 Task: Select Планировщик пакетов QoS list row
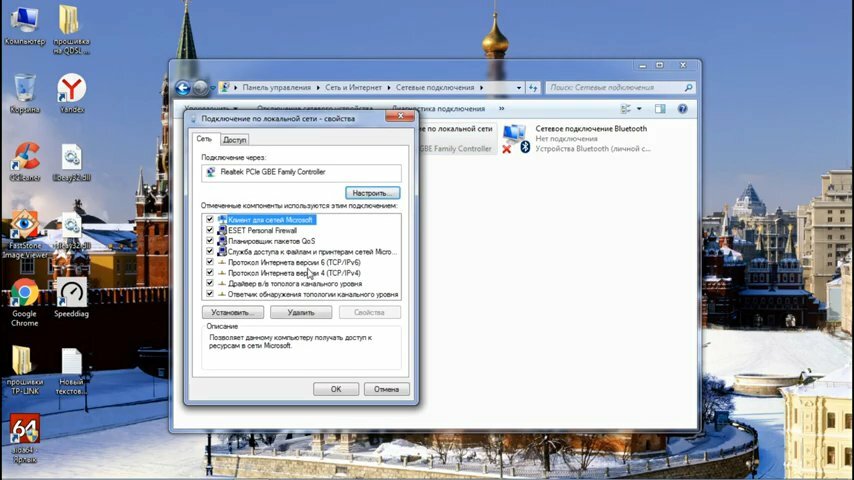click(301, 241)
